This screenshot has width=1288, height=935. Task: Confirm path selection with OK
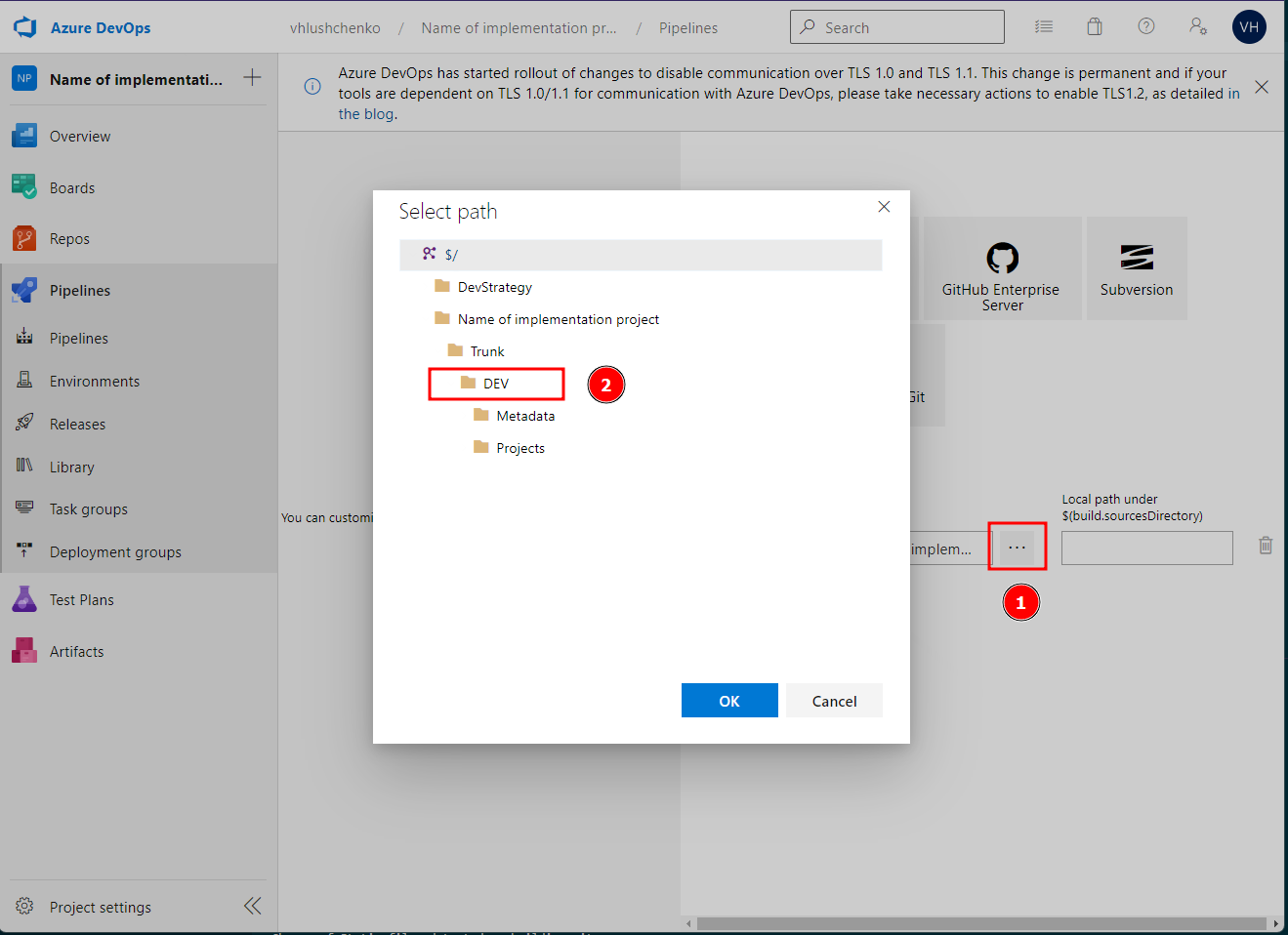pos(729,700)
